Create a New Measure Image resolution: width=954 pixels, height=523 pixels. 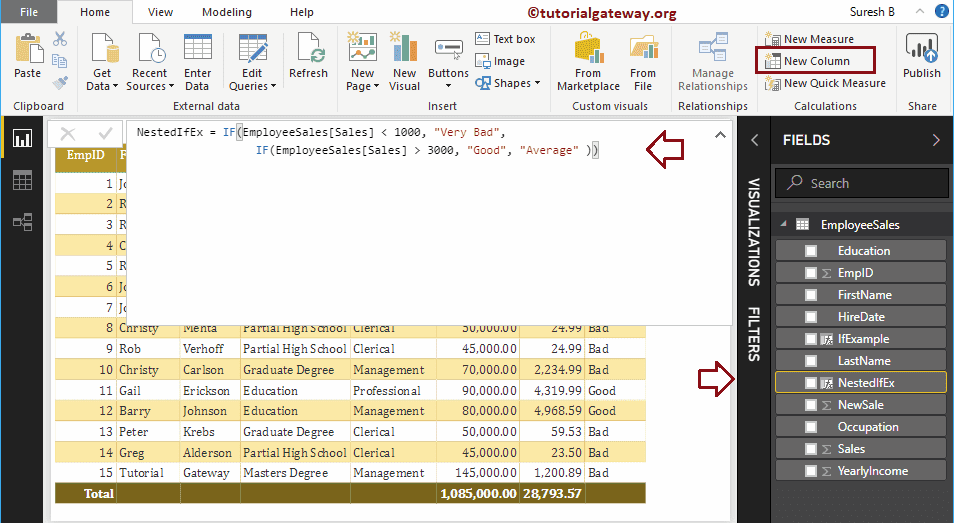[x=810, y=39]
